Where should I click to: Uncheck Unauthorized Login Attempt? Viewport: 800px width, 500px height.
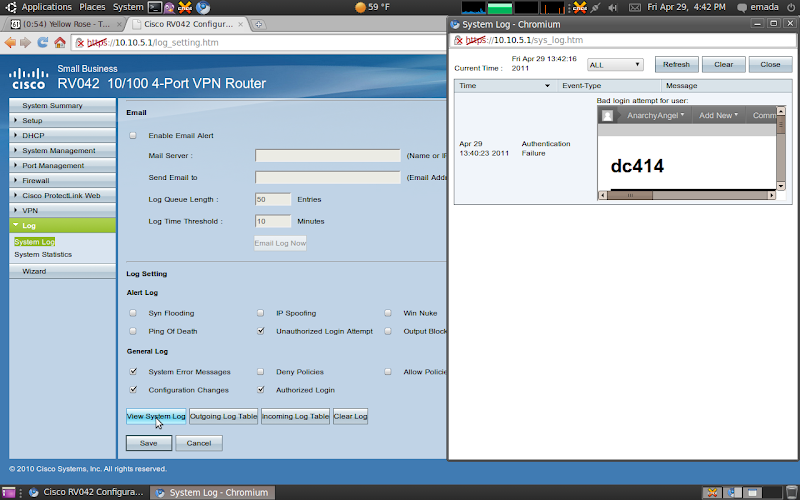point(261,332)
